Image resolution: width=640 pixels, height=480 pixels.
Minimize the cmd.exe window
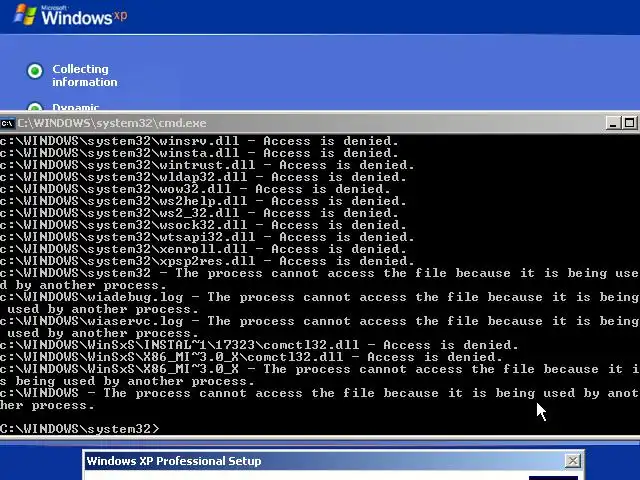(613, 123)
